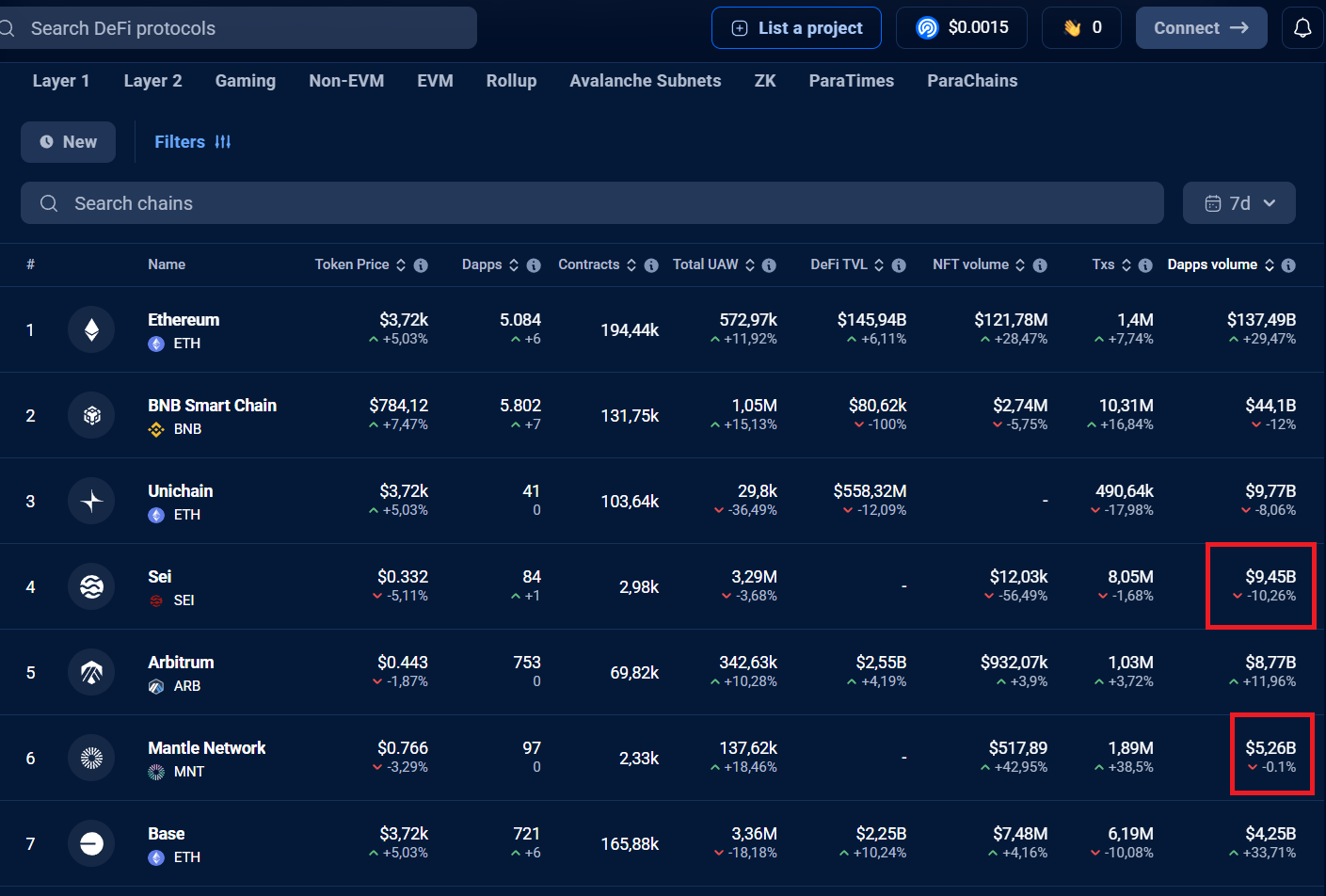Show DeFi TVL info icon
Screen dimensions: 1326x896
click(x=899, y=265)
